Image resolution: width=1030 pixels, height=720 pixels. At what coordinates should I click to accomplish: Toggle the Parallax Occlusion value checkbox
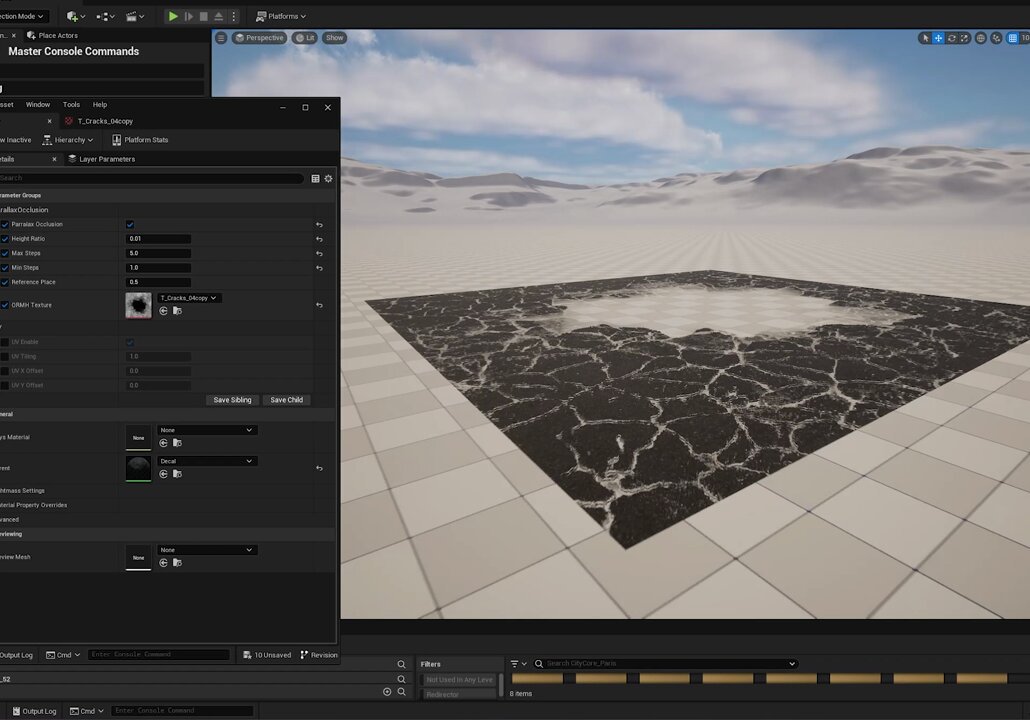point(130,225)
